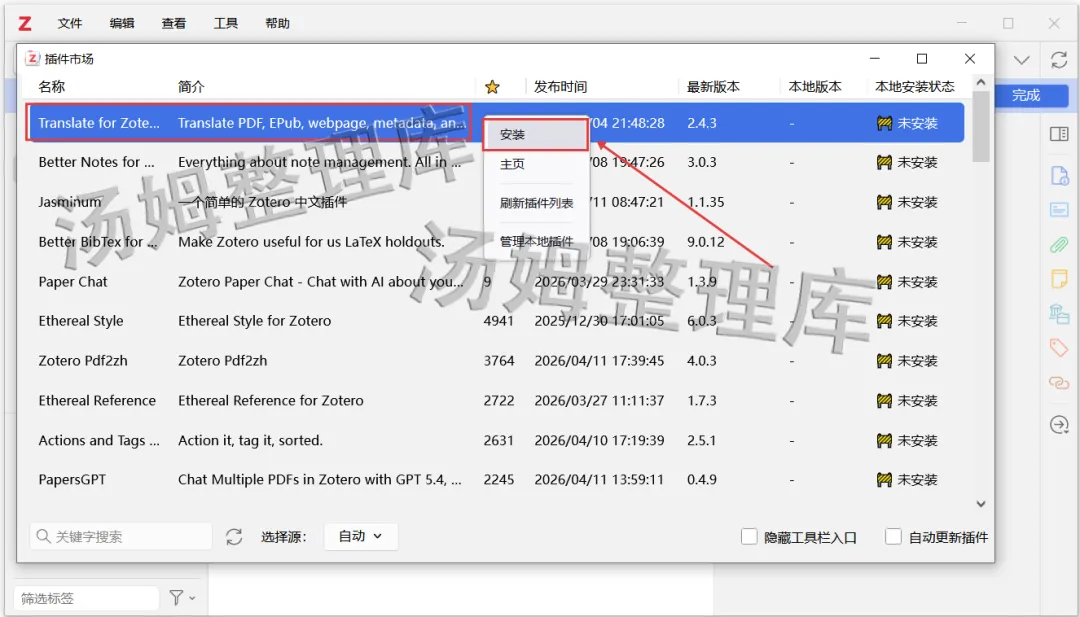
Task: Select the Zotero Pdf2zh plugin row
Action: [494, 361]
